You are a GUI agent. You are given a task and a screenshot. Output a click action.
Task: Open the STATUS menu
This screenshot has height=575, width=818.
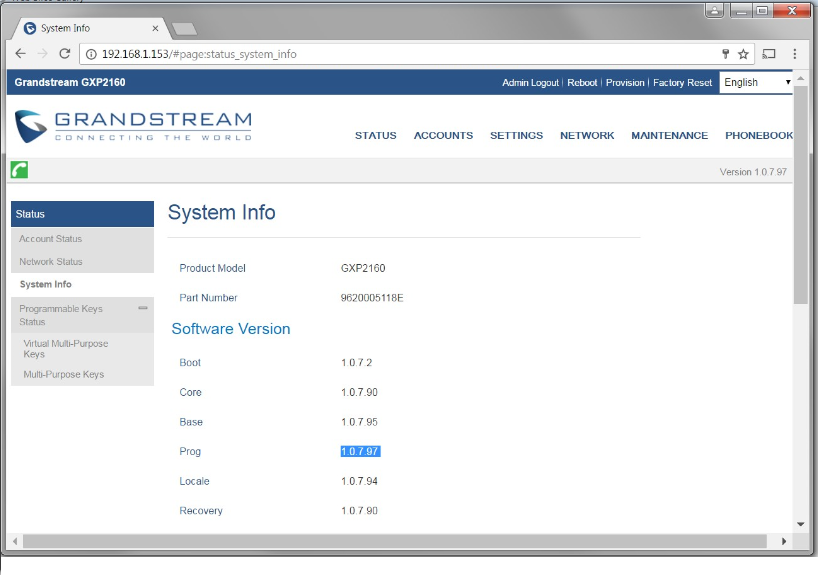coord(376,136)
